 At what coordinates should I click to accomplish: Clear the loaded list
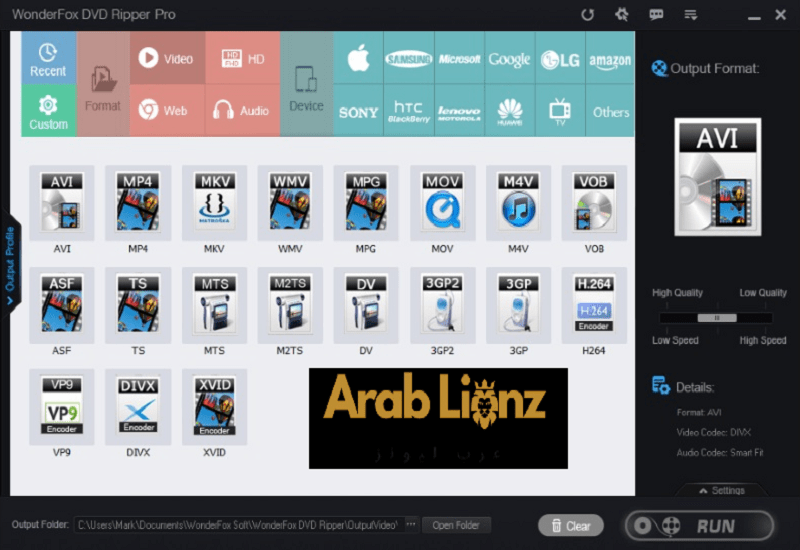click(x=571, y=526)
